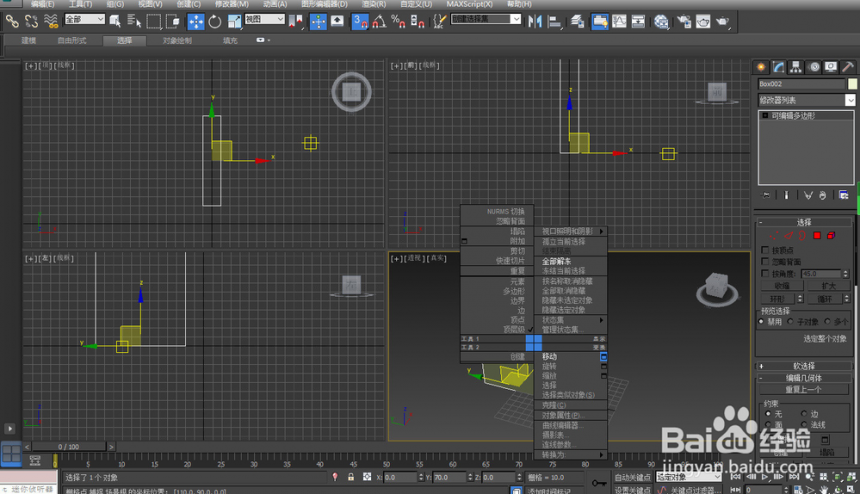Click the Unlink Selection icon
This screenshot has width=860, height=494.
click(x=31, y=21)
